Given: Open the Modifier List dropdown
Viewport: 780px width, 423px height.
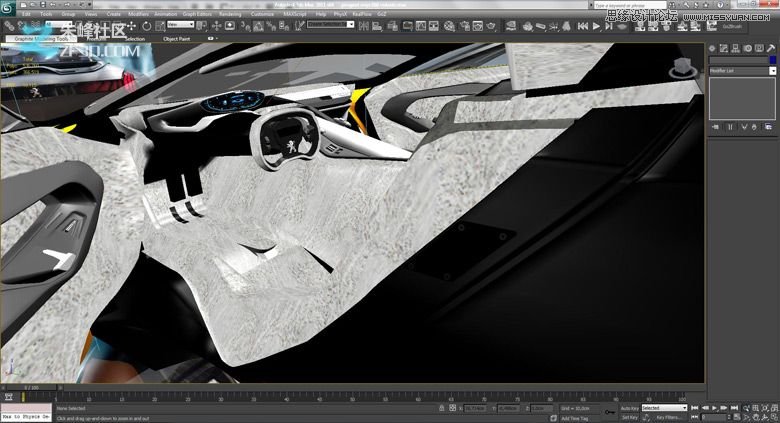Looking at the screenshot, I should pos(742,71).
